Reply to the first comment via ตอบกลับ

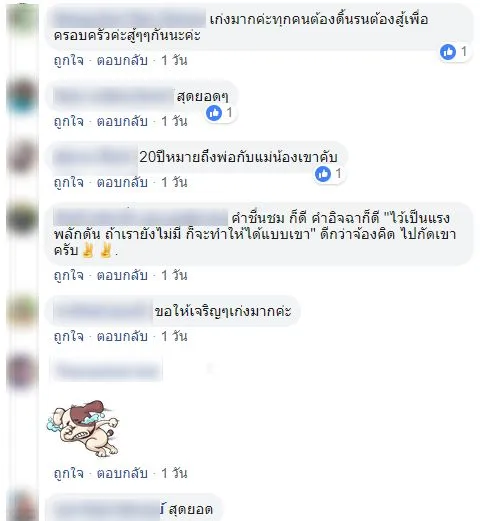(x=122, y=61)
